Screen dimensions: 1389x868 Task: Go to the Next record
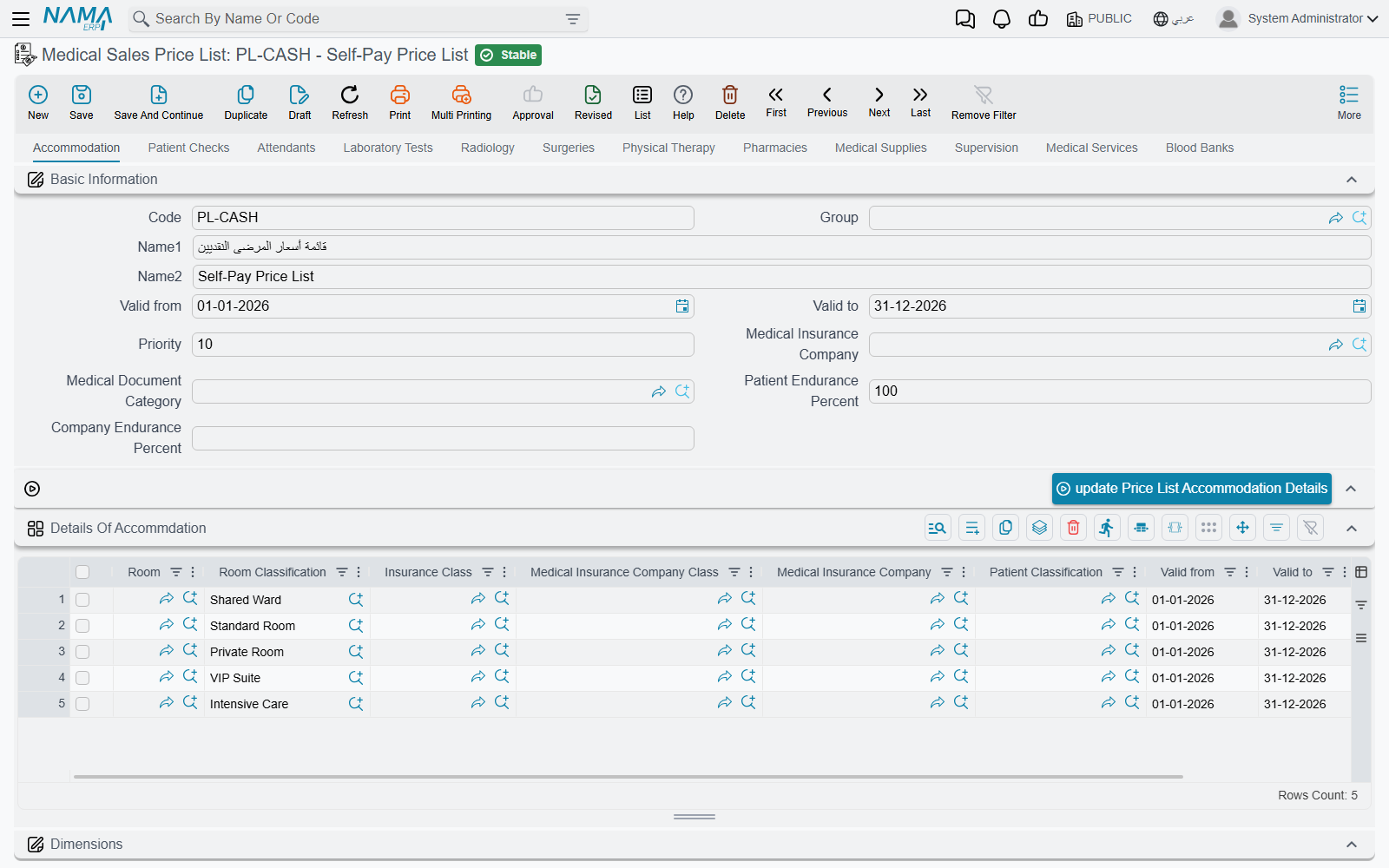[879, 101]
